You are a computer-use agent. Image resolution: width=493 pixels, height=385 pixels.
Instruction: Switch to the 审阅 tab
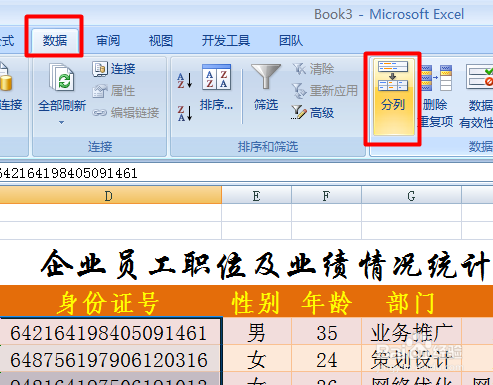coord(108,41)
